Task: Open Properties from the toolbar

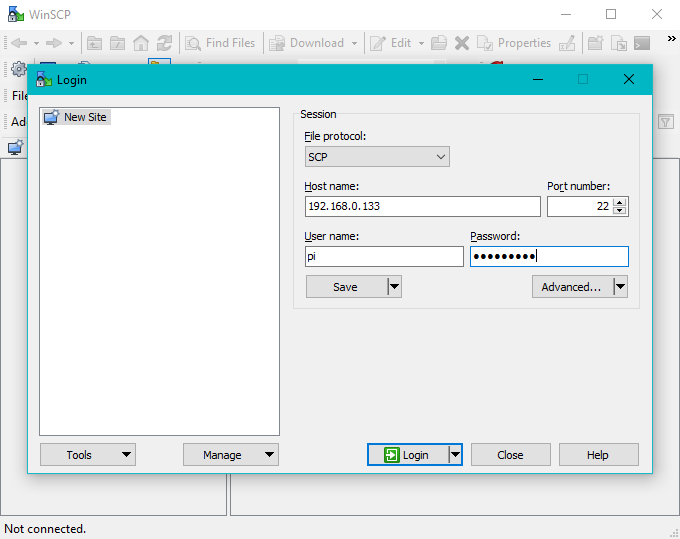Action: point(514,43)
